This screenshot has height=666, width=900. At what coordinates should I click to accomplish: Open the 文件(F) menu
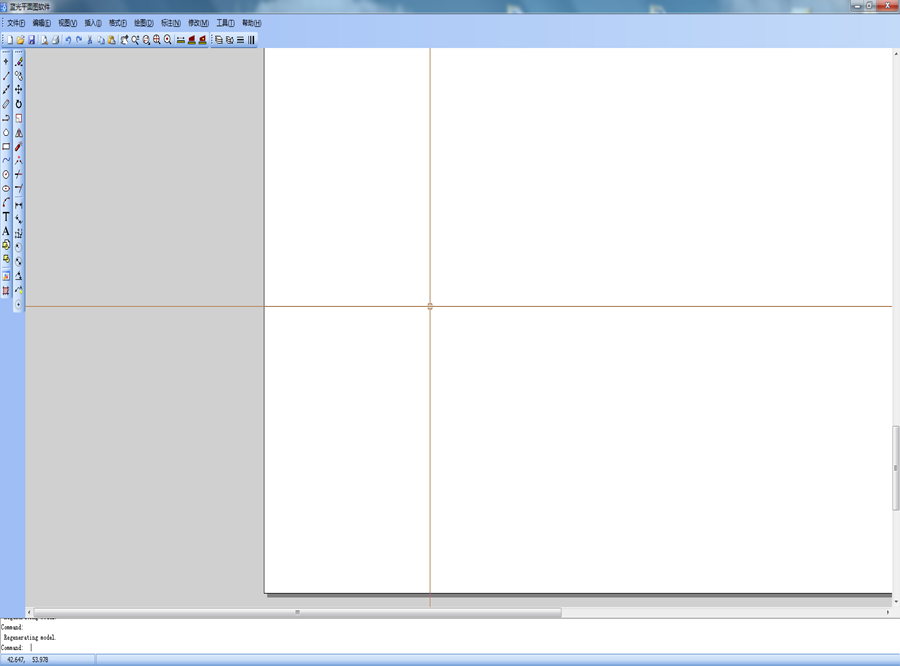[16, 23]
